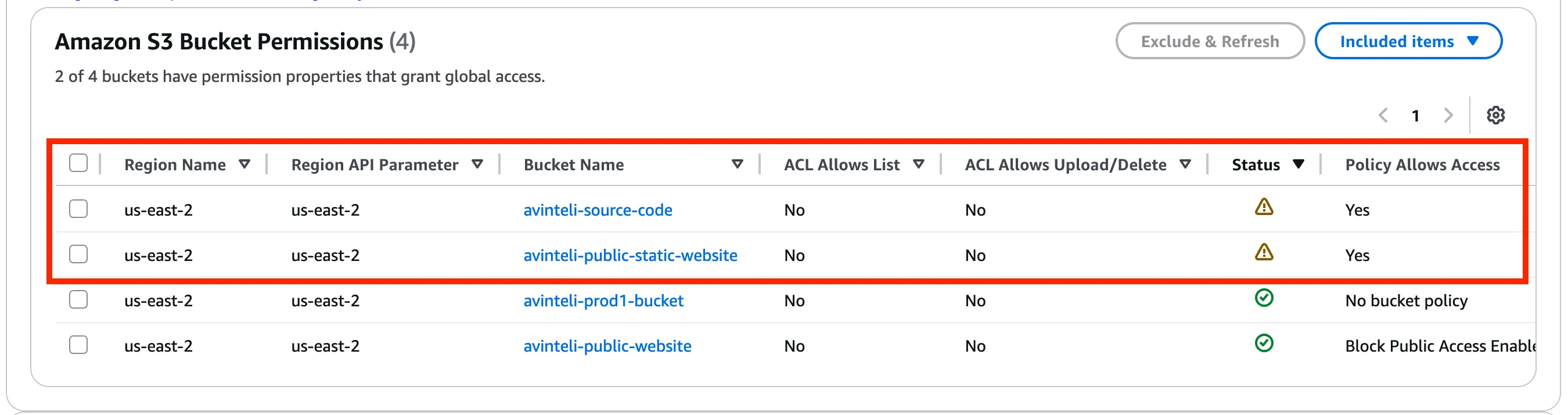Open the avinteli-source-code bucket link
Image resolution: width=1568 pixels, height=415 pixels.
coord(598,210)
